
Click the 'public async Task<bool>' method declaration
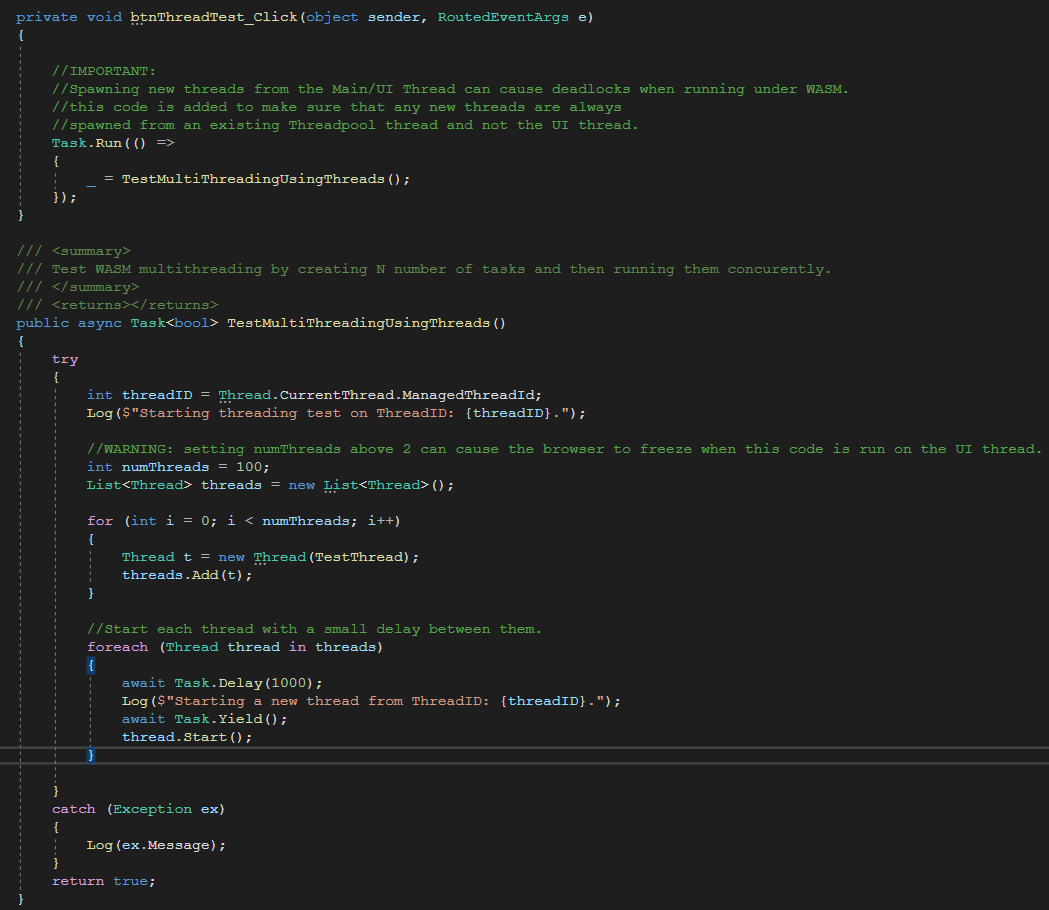pos(261,323)
